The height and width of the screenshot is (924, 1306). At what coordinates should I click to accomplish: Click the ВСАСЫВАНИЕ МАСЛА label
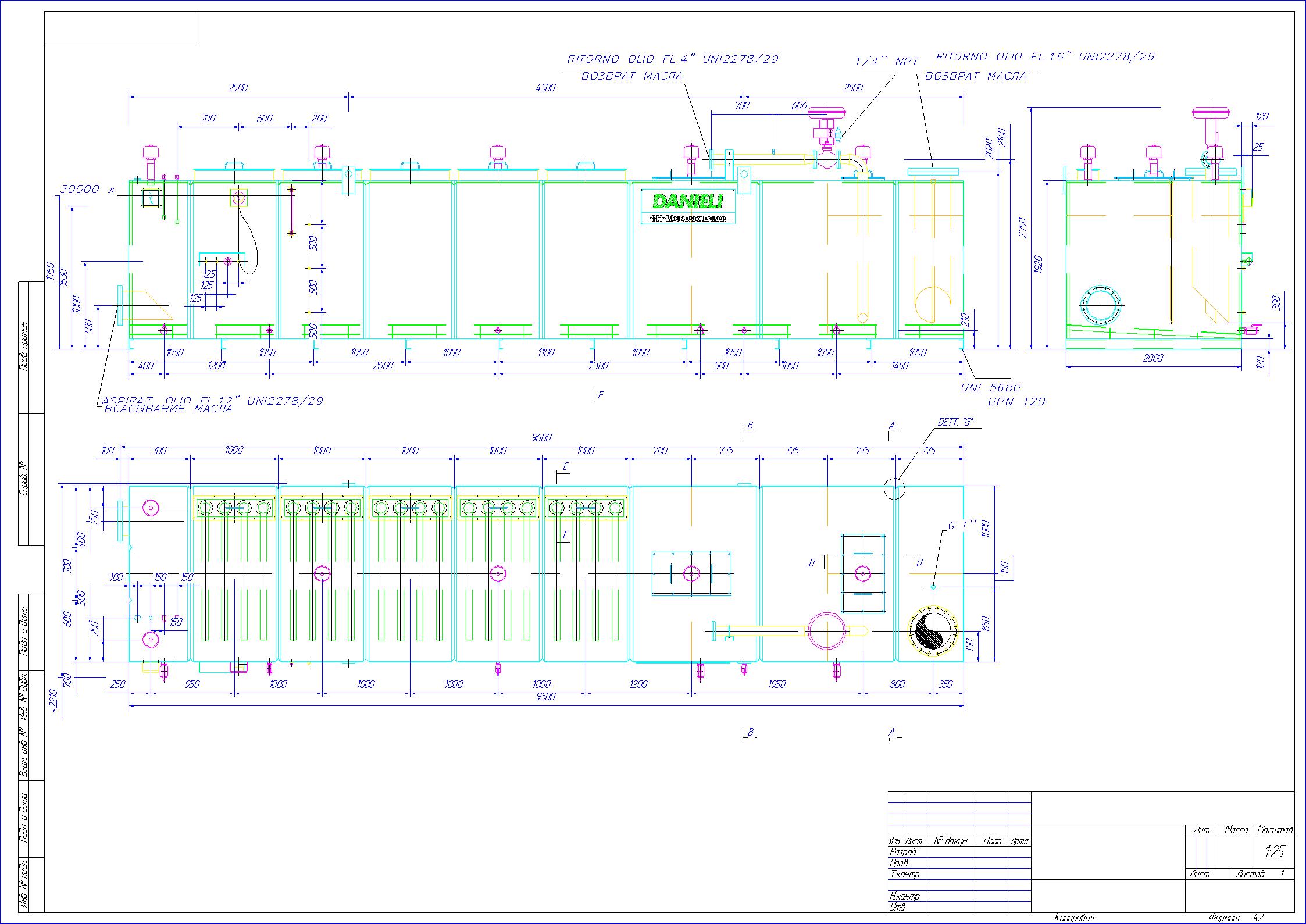pos(168,409)
